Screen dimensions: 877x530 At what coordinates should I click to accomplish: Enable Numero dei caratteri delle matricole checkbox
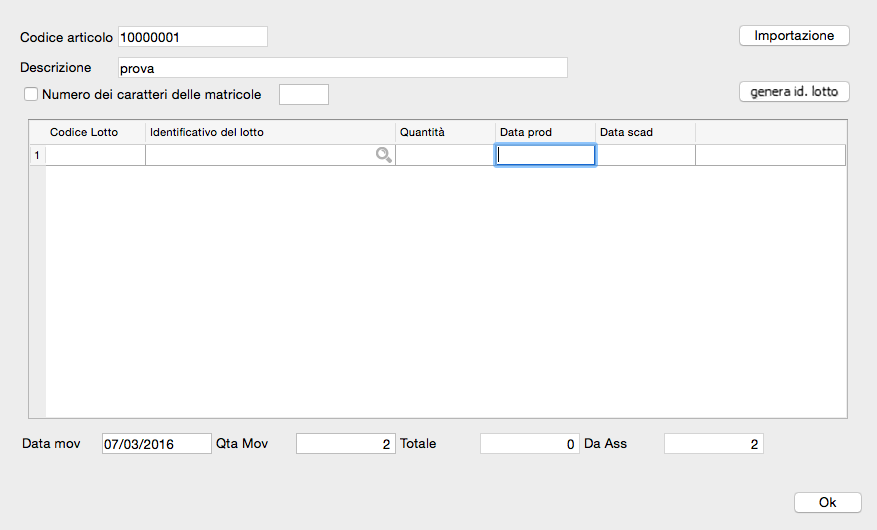(x=30, y=95)
